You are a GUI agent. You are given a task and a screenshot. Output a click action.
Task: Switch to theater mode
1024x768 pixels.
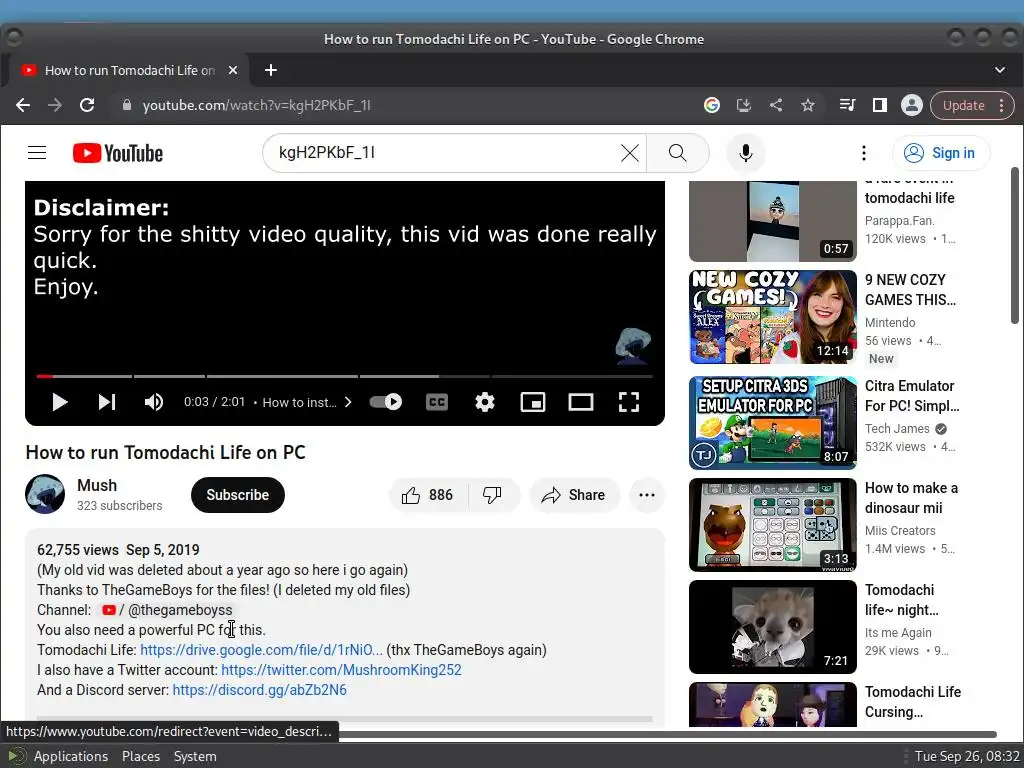point(581,402)
